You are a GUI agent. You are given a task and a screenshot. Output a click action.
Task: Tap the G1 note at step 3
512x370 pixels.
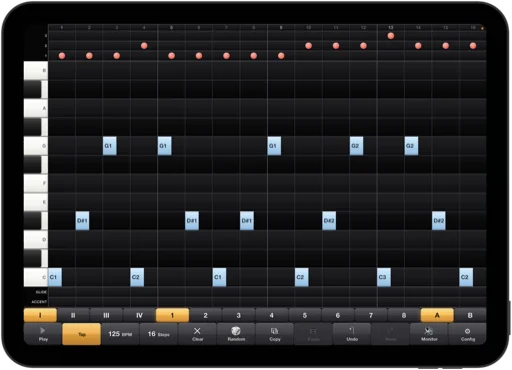[110, 146]
